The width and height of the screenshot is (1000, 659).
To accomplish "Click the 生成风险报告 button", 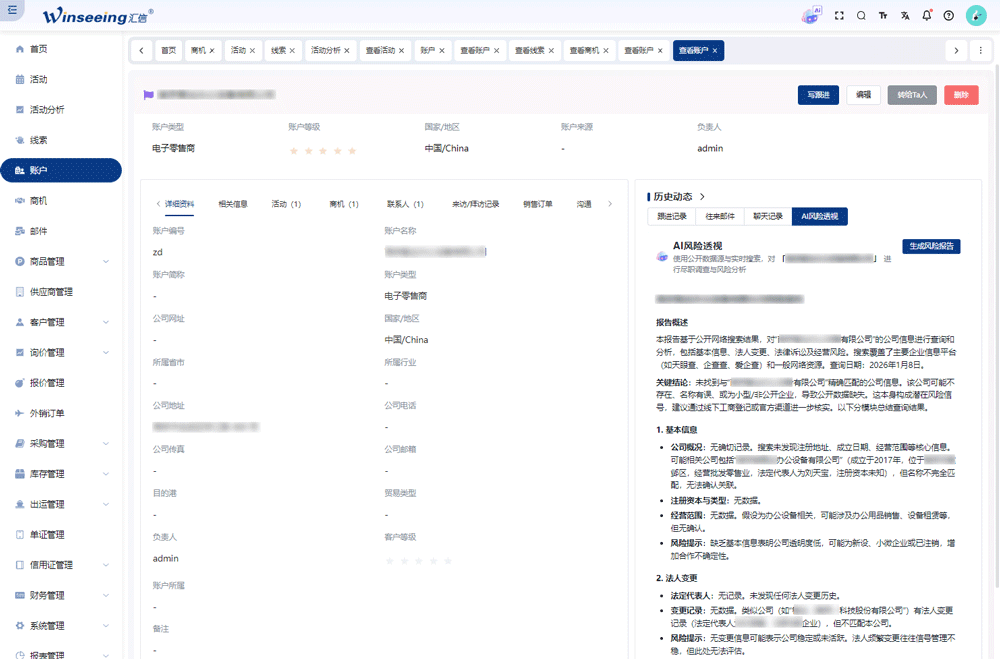I will point(930,246).
